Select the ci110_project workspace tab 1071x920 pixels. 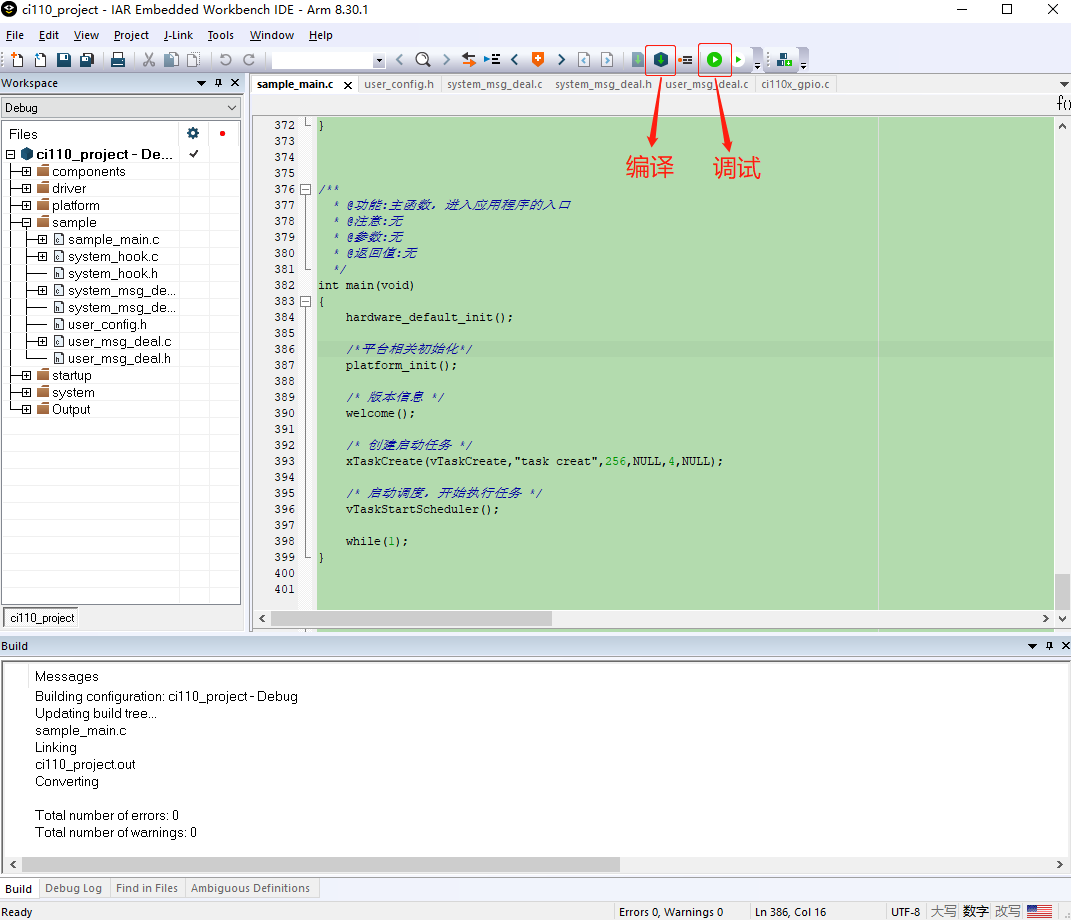[42, 617]
